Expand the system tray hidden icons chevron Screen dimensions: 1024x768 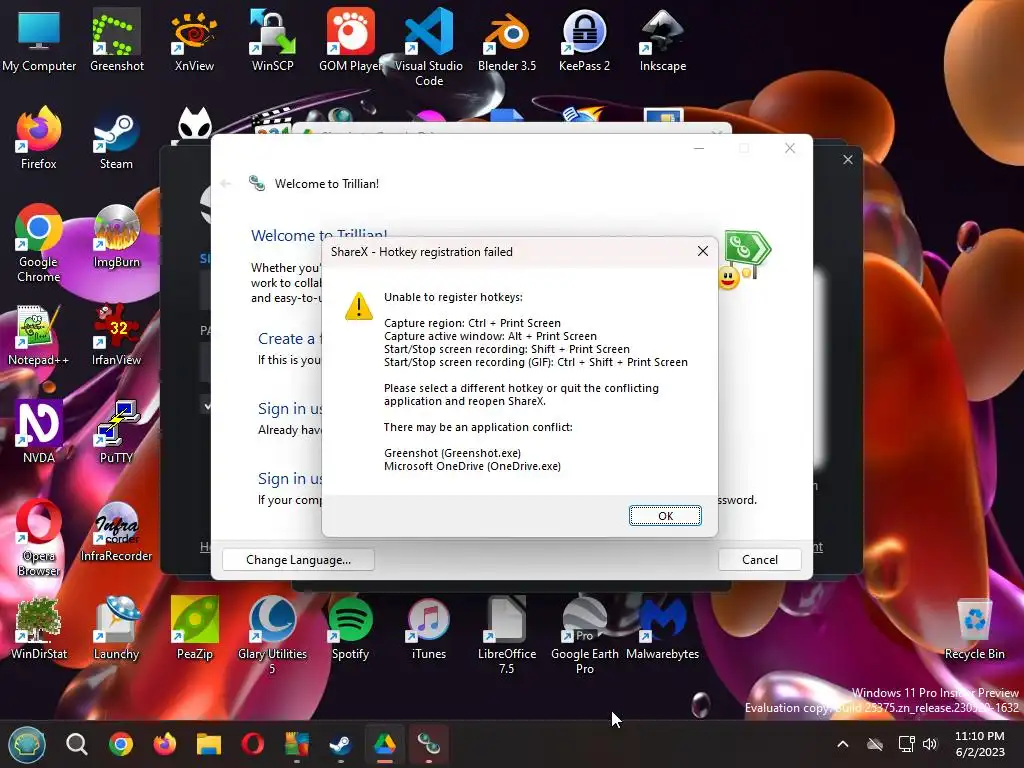tap(843, 744)
